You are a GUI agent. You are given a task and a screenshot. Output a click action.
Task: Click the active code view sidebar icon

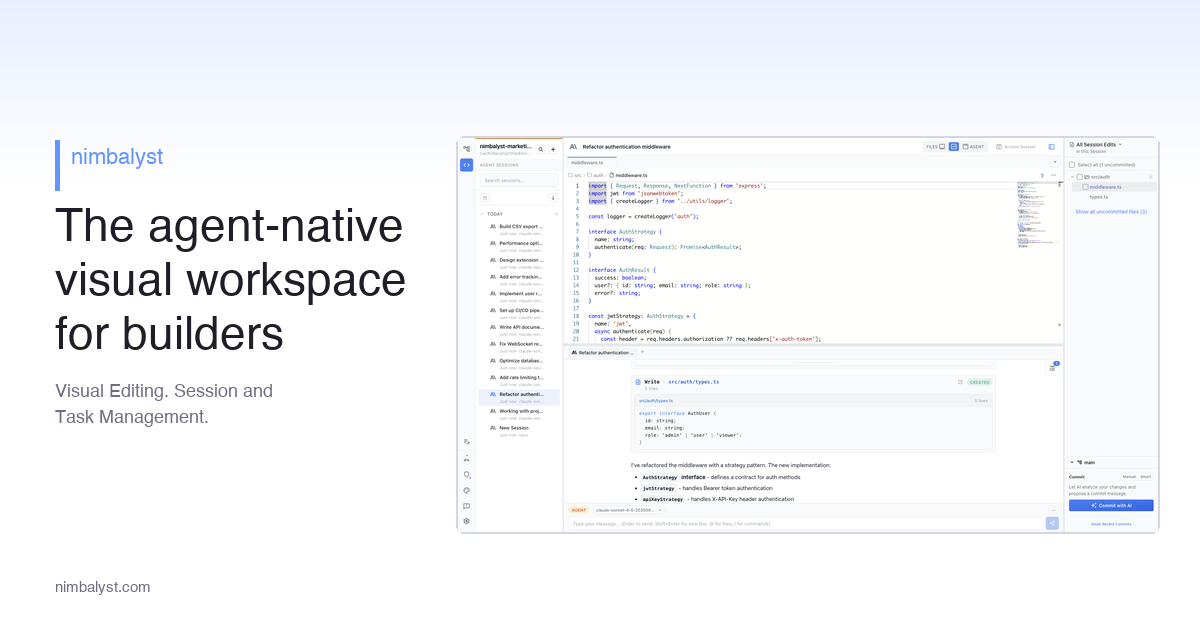(466, 165)
